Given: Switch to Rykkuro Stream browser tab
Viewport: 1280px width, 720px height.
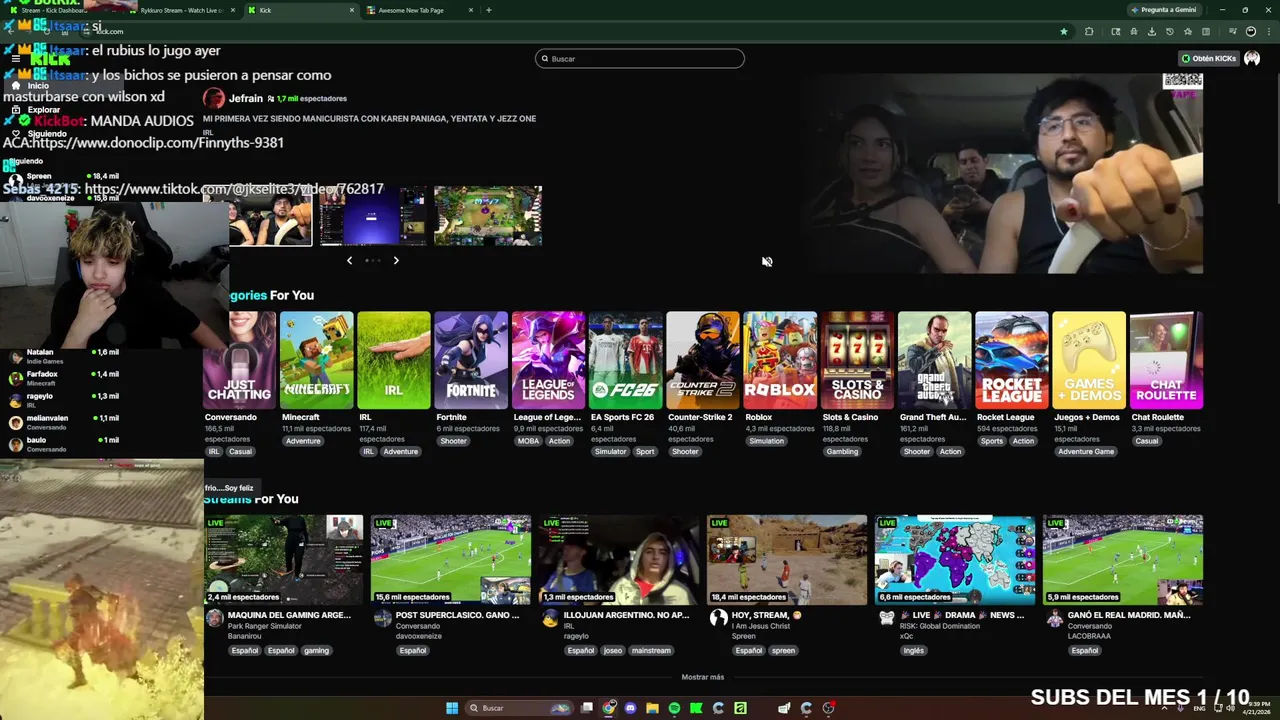Looking at the screenshot, I should coord(182,10).
